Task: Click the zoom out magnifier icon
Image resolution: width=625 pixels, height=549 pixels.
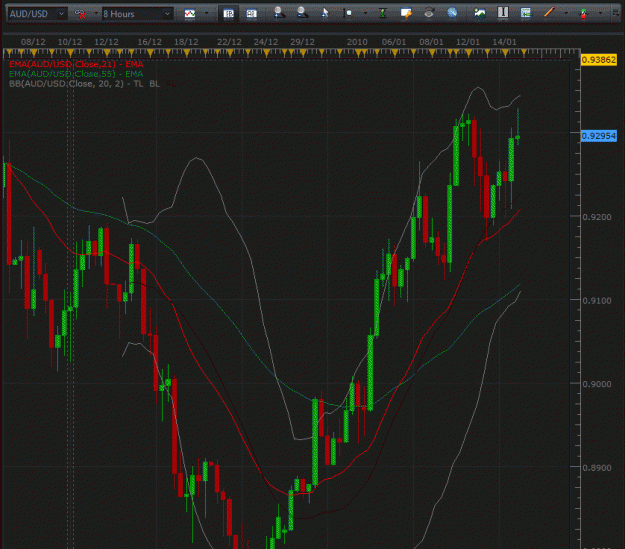Action: click(x=302, y=13)
